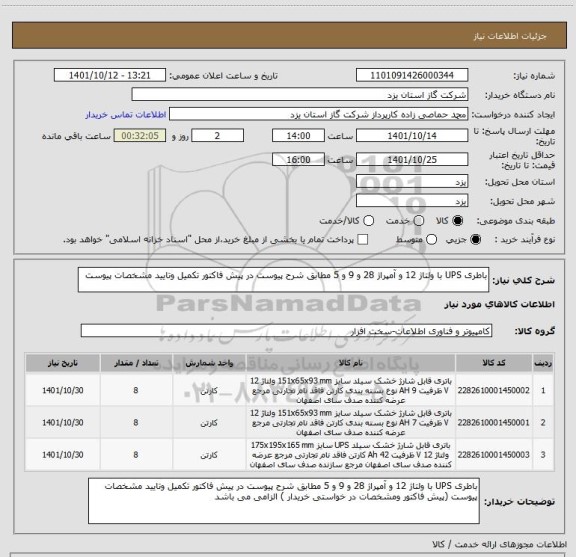Click the تعداد / مقدار column header
Screen dimensions: 576x557
click(x=136, y=363)
